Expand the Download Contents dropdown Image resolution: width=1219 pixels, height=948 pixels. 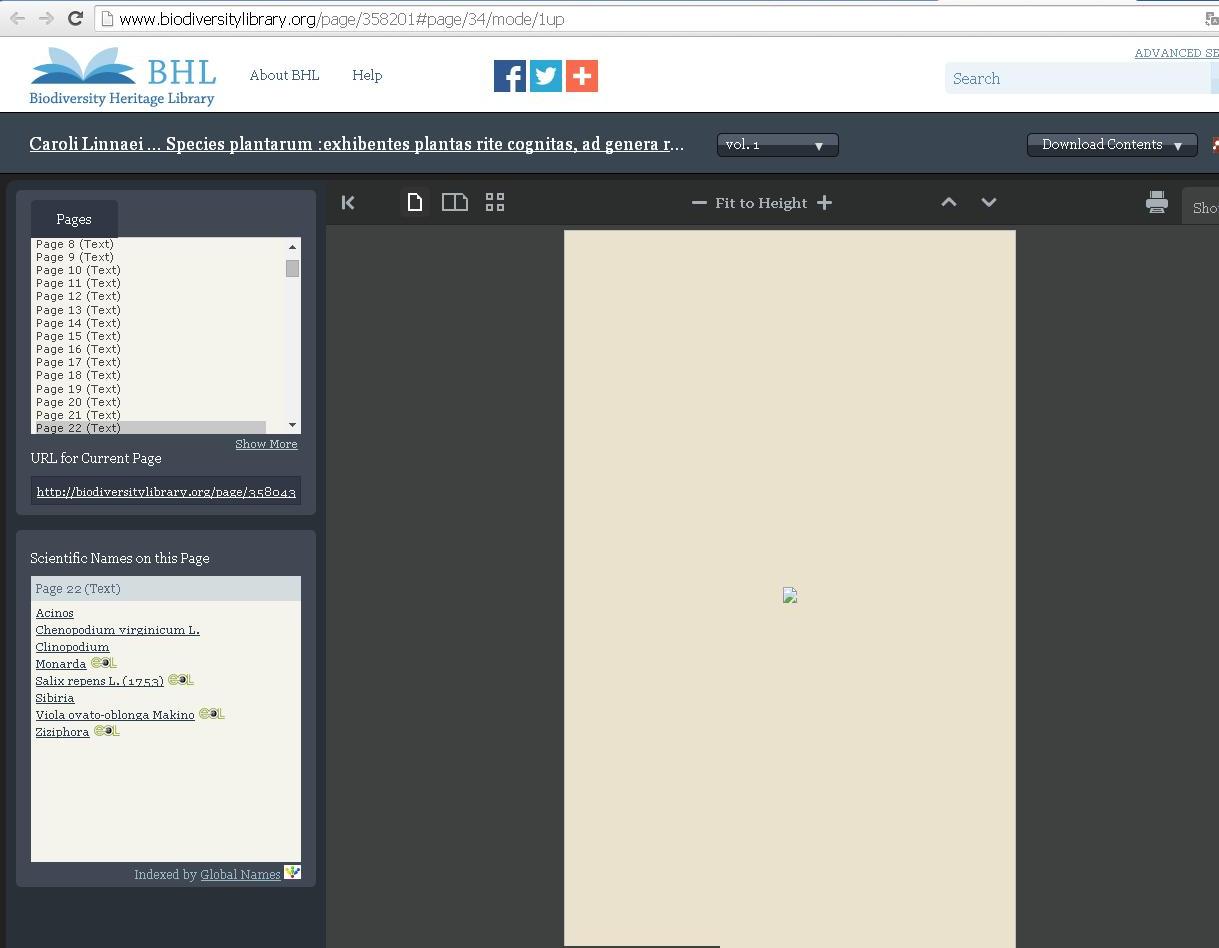[x=1111, y=145]
